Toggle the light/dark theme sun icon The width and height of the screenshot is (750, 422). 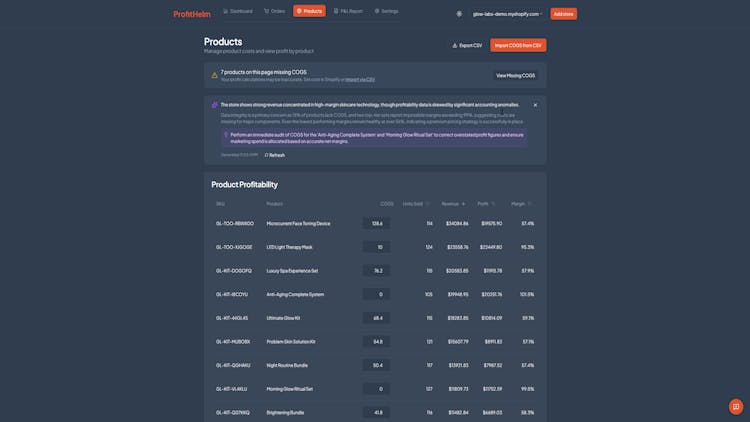(459, 14)
